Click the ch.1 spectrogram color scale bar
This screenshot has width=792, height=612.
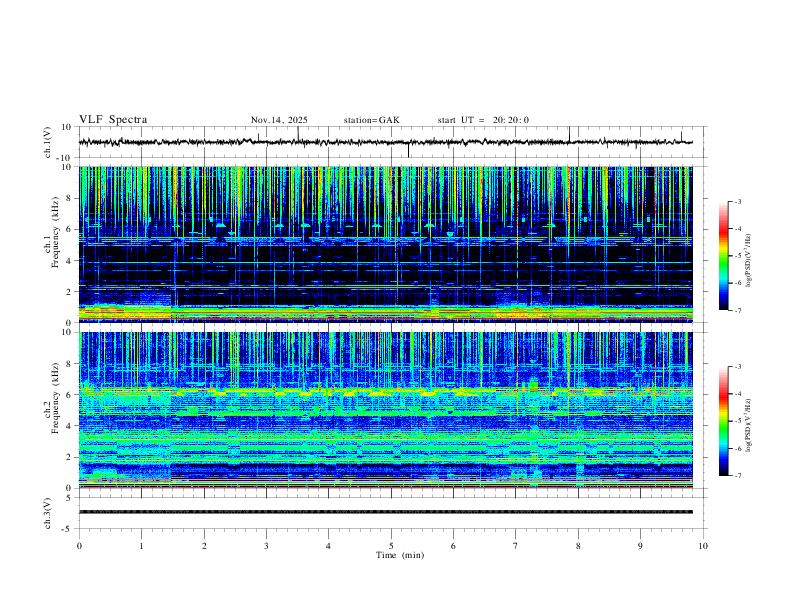[x=723, y=256]
